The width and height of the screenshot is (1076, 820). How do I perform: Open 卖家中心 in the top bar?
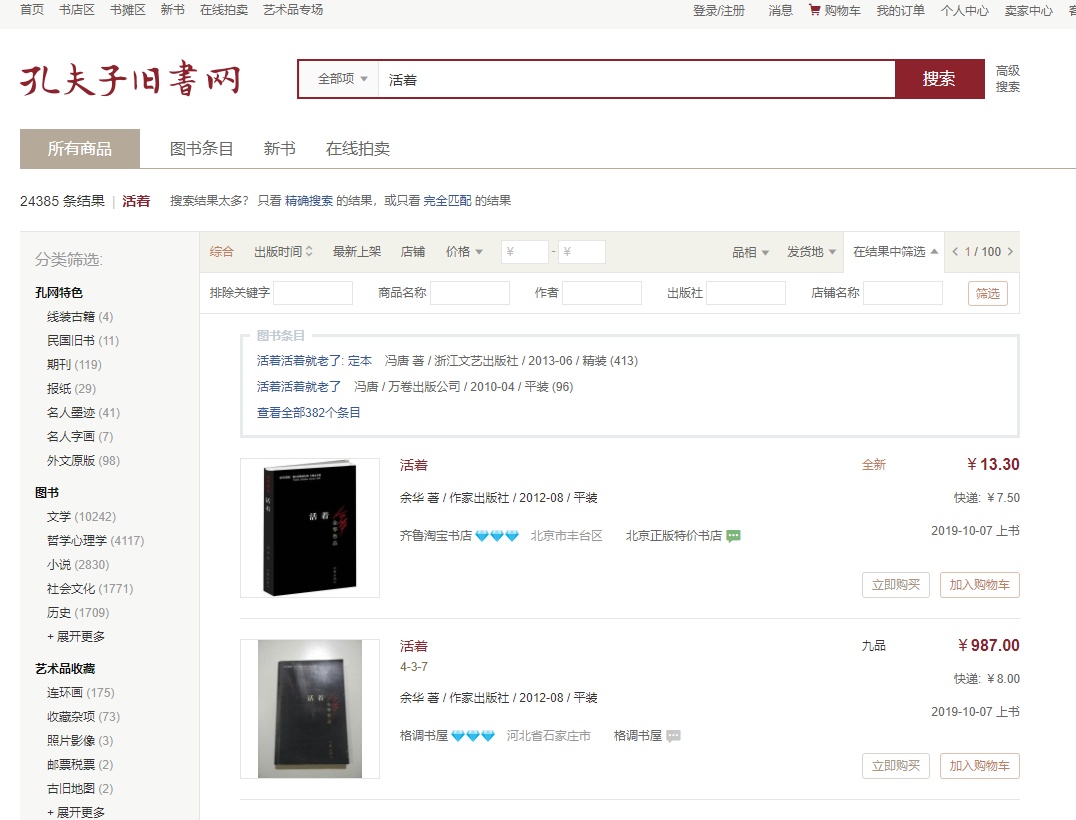click(x=1028, y=10)
